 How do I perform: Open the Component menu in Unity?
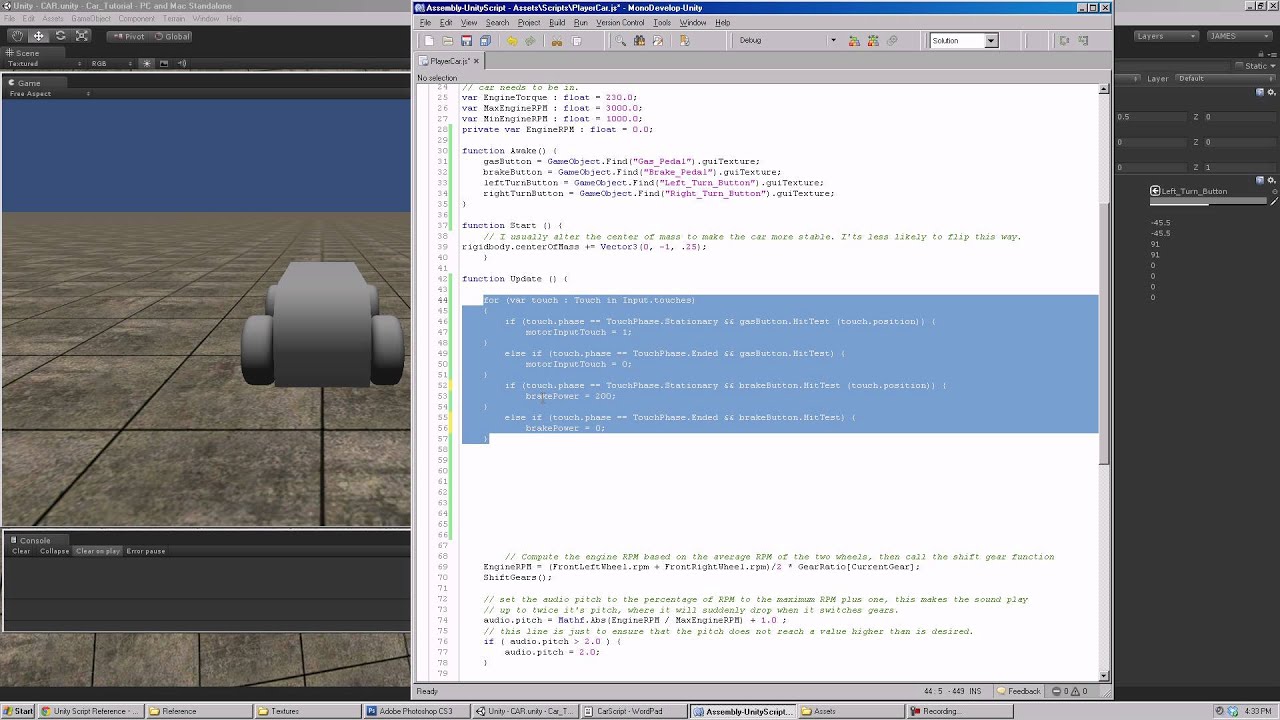137,19
